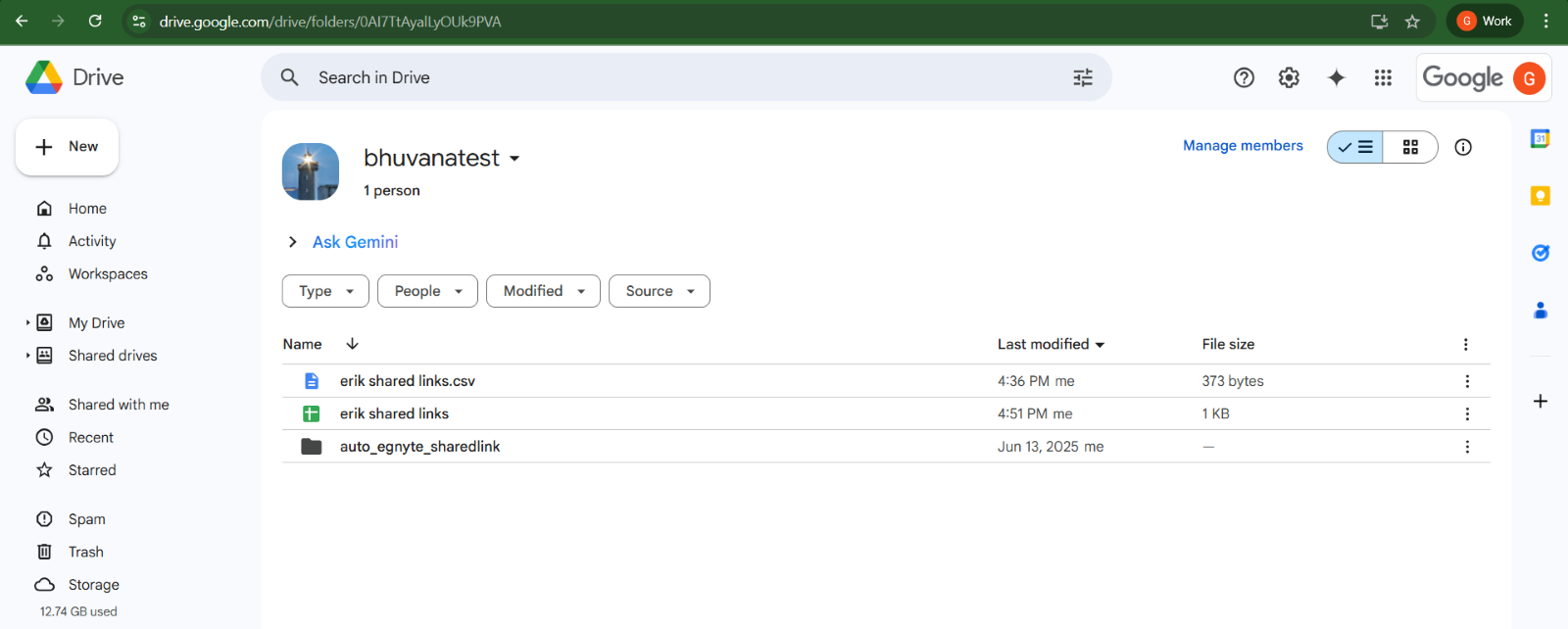
Task: Expand the Ask Gemini section
Action: point(292,242)
